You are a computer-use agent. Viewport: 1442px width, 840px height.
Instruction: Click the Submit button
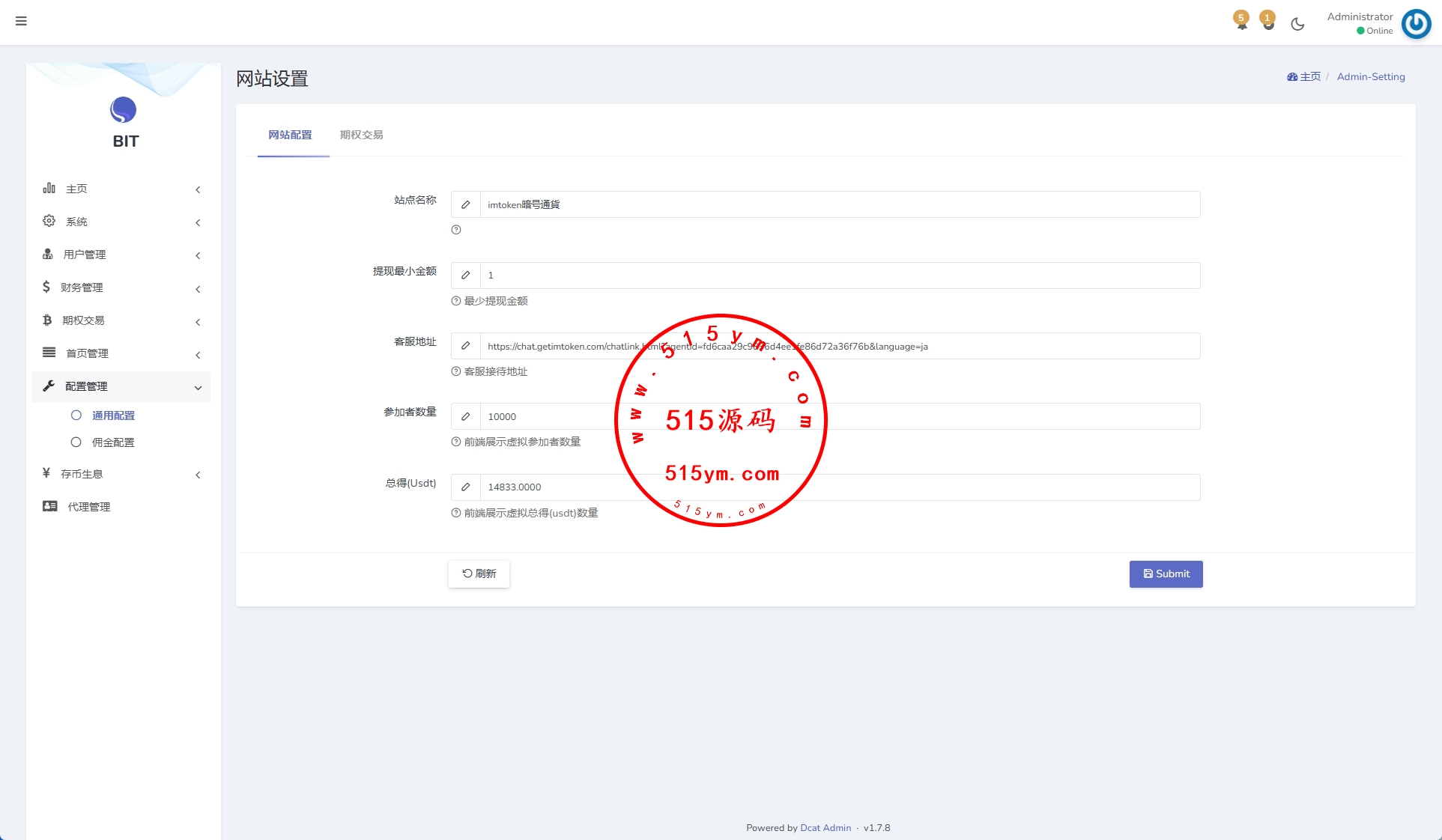(x=1166, y=574)
